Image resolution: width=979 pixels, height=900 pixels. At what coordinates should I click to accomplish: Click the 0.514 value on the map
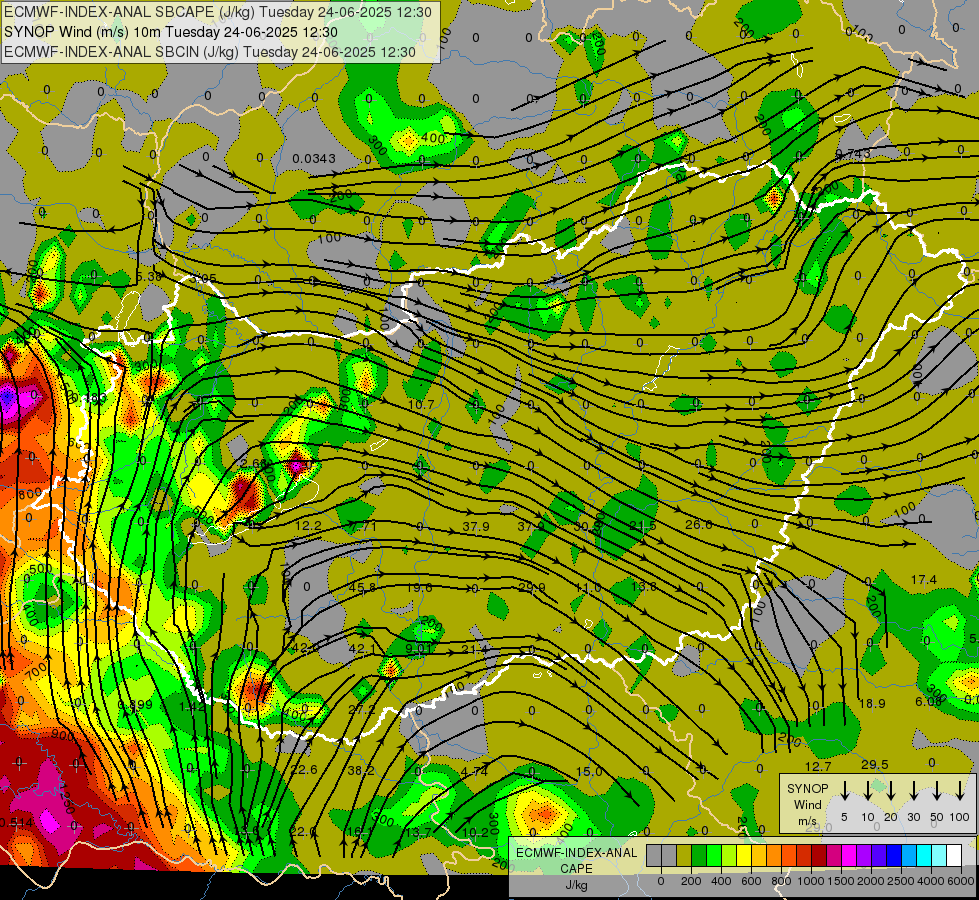(17, 823)
